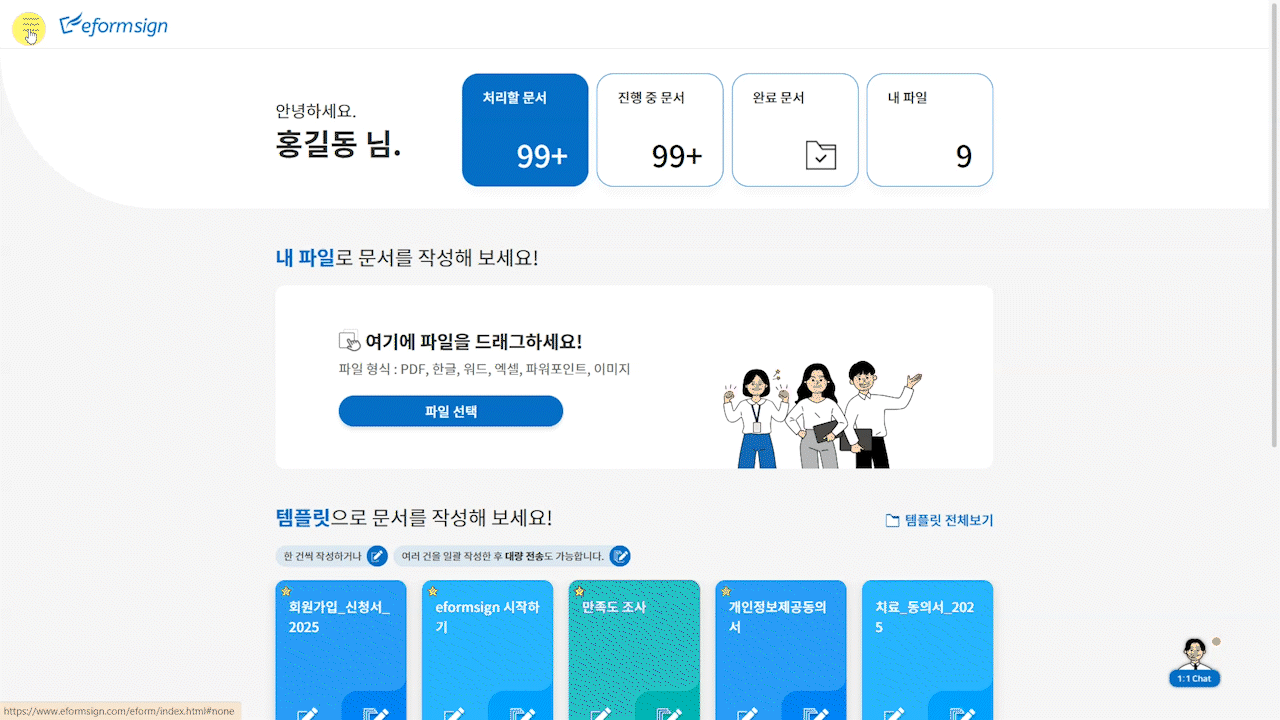Open the 1:1 Chat support widget
This screenshot has height=720, width=1280.
coord(1194,662)
